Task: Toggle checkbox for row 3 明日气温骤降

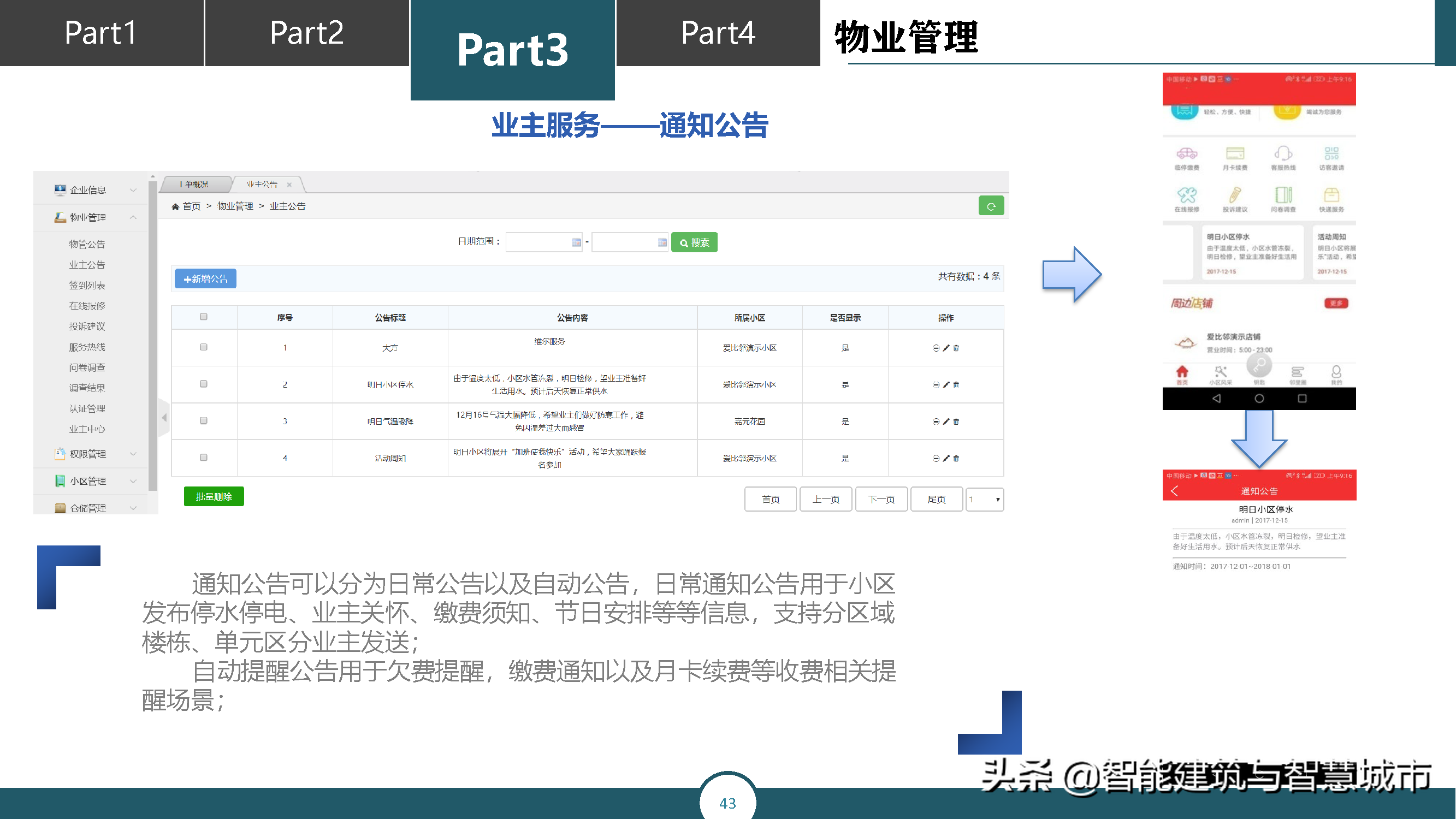Action: tap(204, 420)
